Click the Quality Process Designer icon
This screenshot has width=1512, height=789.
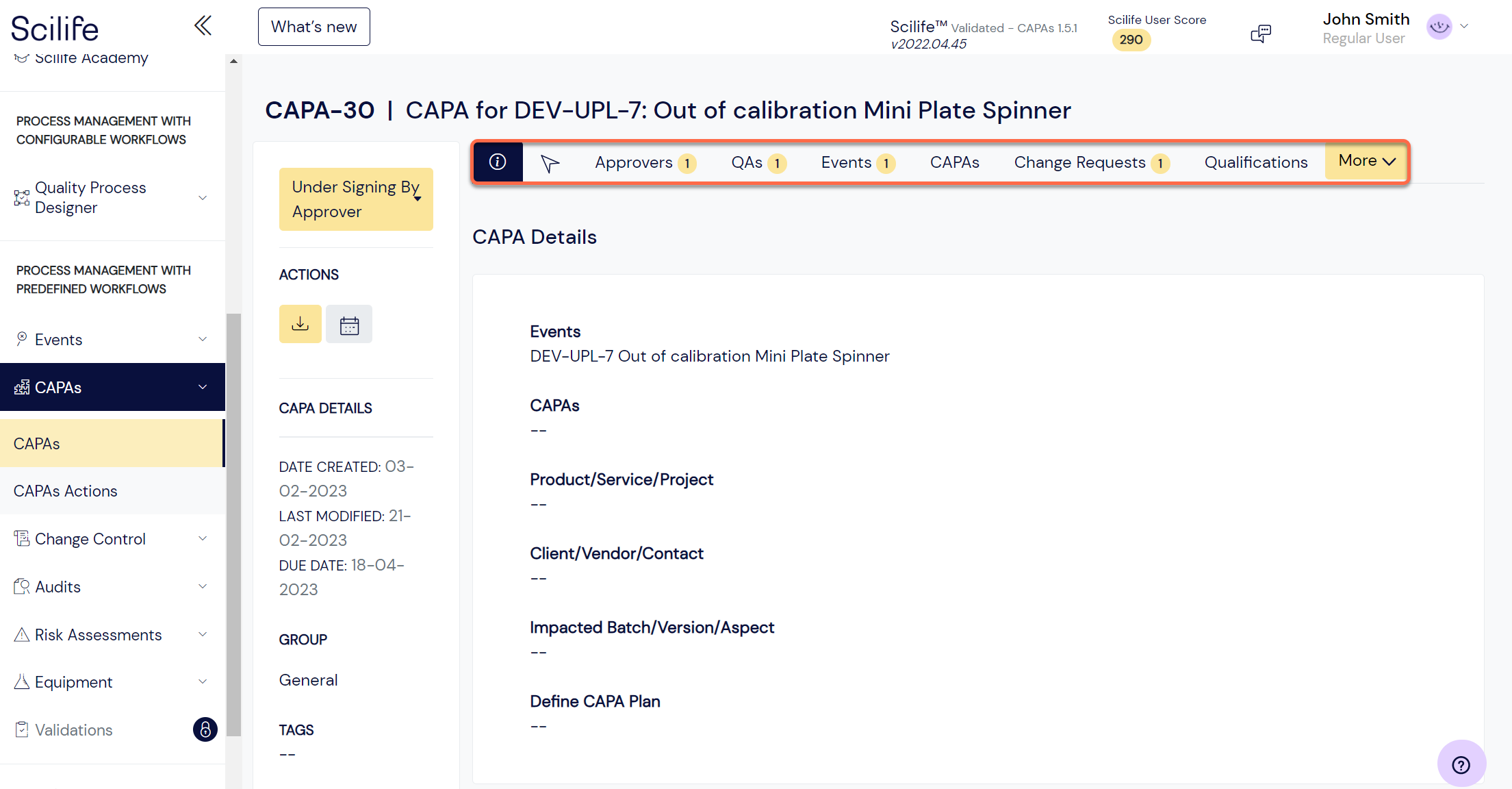coord(22,198)
